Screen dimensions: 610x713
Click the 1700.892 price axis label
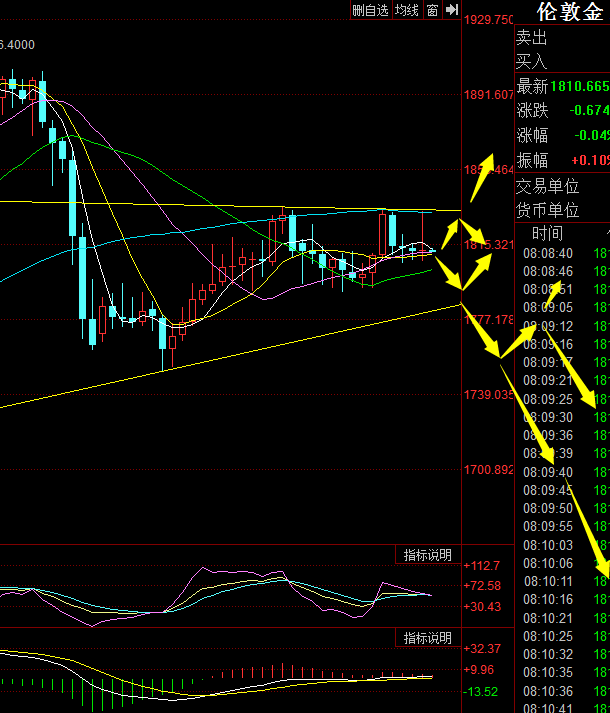[x=490, y=470]
